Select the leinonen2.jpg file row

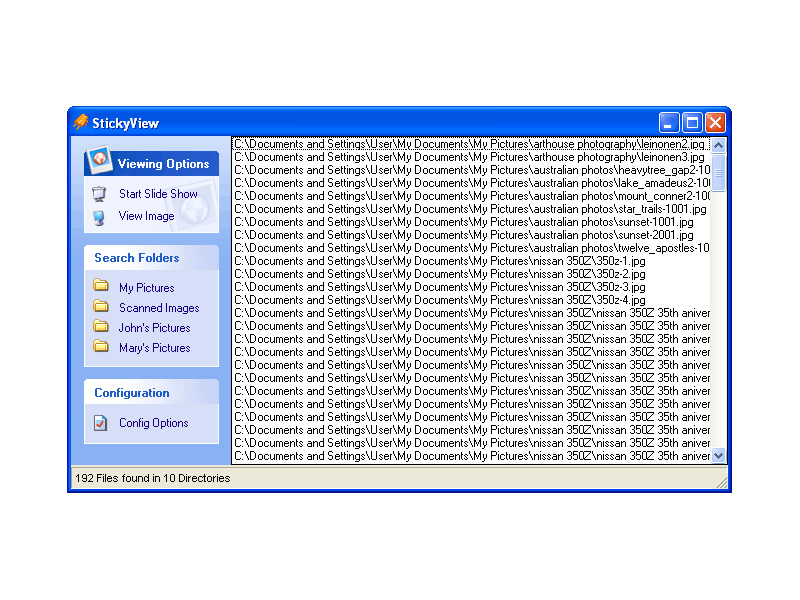[471, 144]
